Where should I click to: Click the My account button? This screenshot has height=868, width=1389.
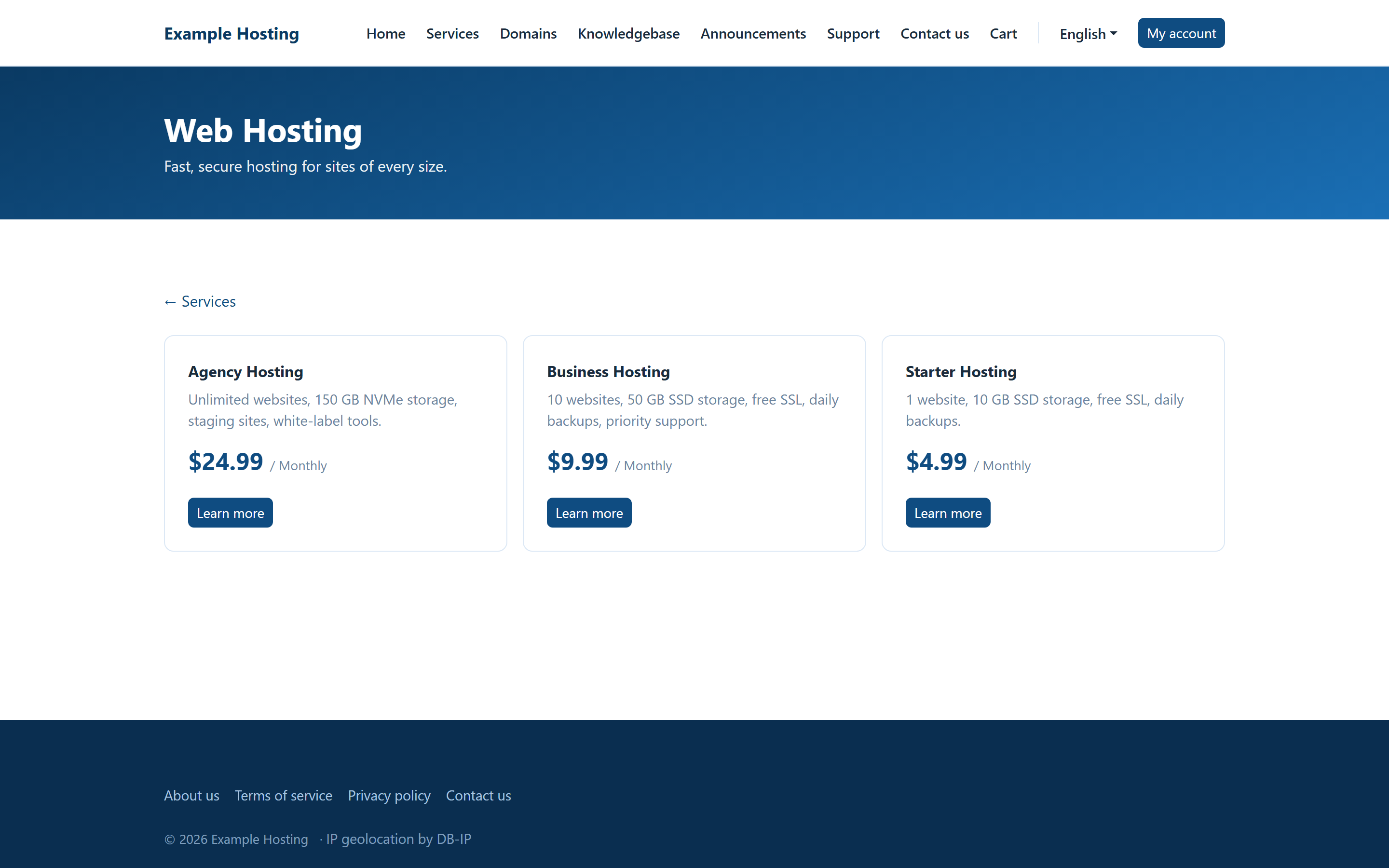(x=1181, y=33)
